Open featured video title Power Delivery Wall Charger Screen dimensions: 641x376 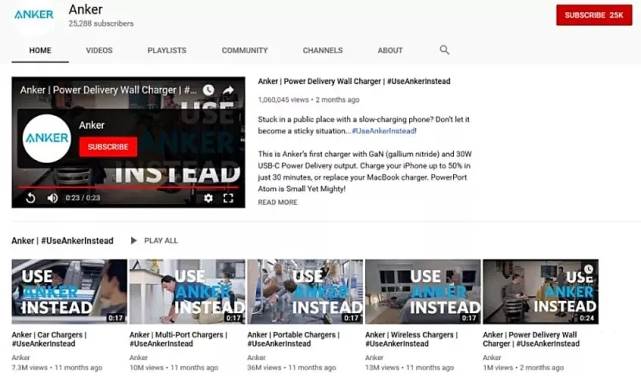pos(354,81)
